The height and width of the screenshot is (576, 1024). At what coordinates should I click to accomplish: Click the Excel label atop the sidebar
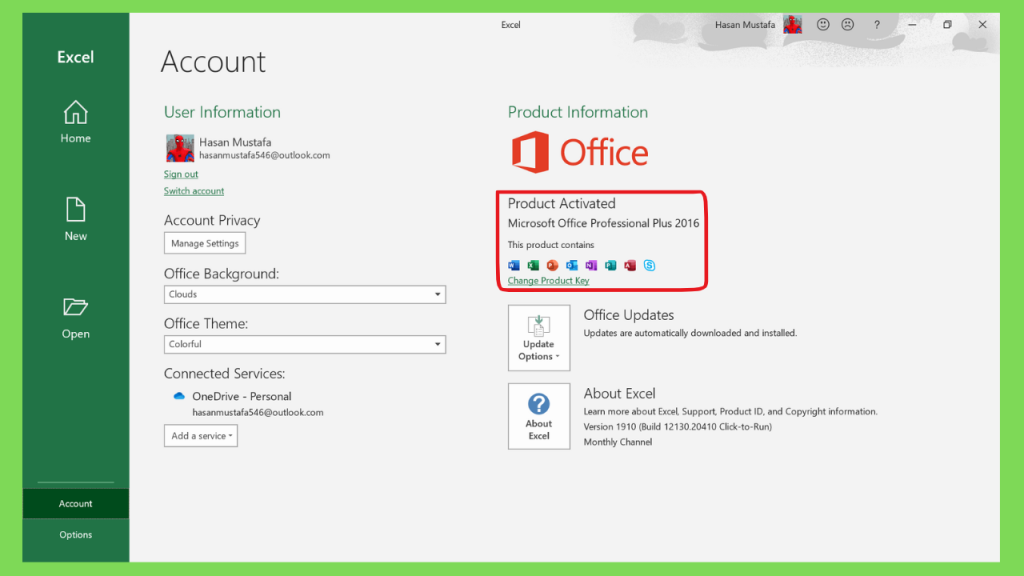coord(75,57)
